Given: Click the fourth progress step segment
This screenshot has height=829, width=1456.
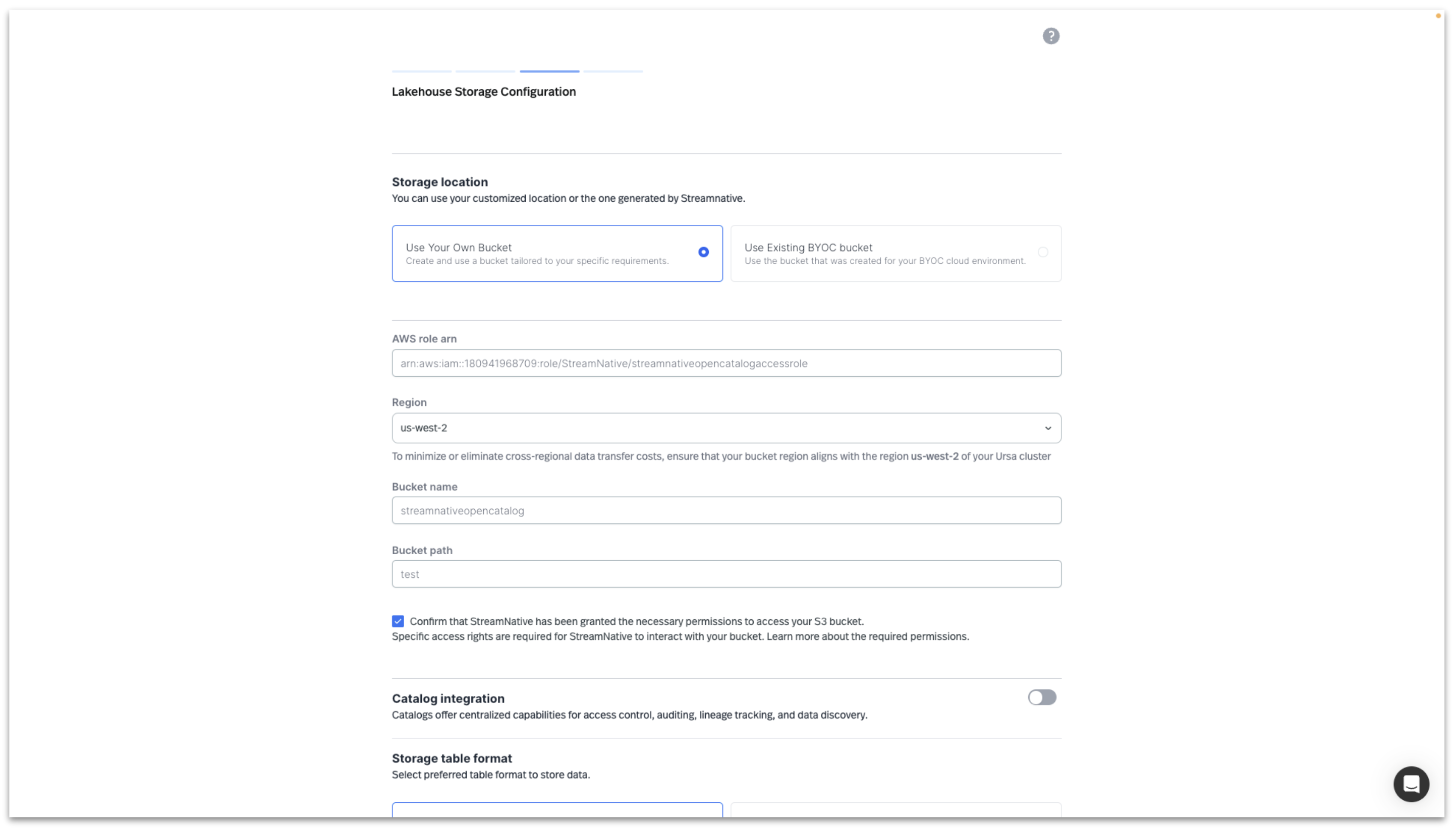Looking at the screenshot, I should pos(612,72).
